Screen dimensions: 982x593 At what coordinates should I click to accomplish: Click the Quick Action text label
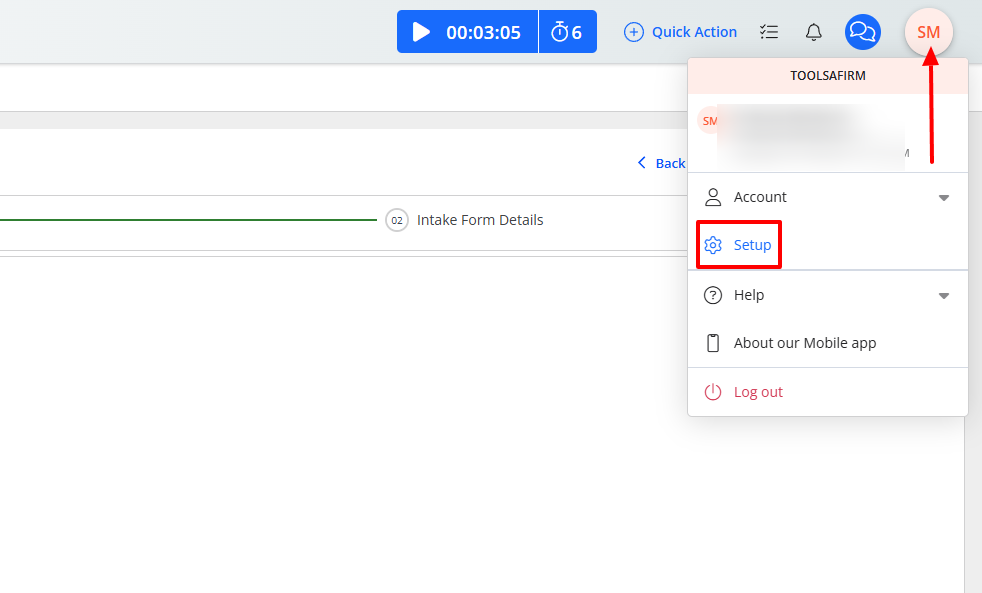694,32
